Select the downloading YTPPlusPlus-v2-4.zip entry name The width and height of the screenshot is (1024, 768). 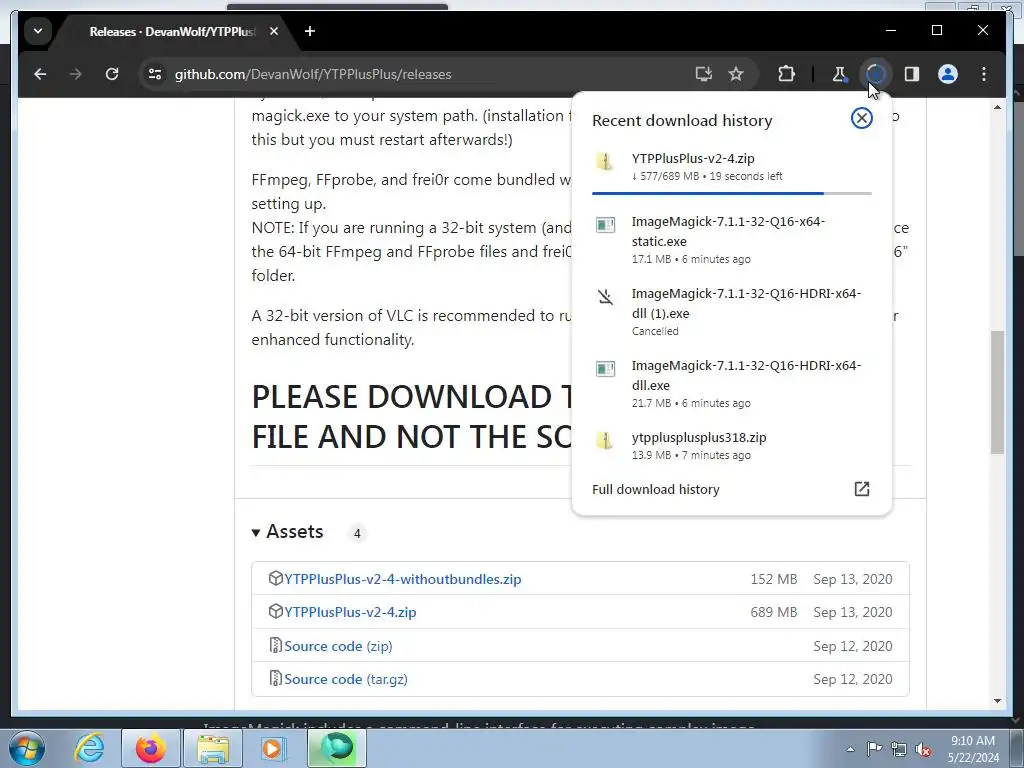point(693,158)
